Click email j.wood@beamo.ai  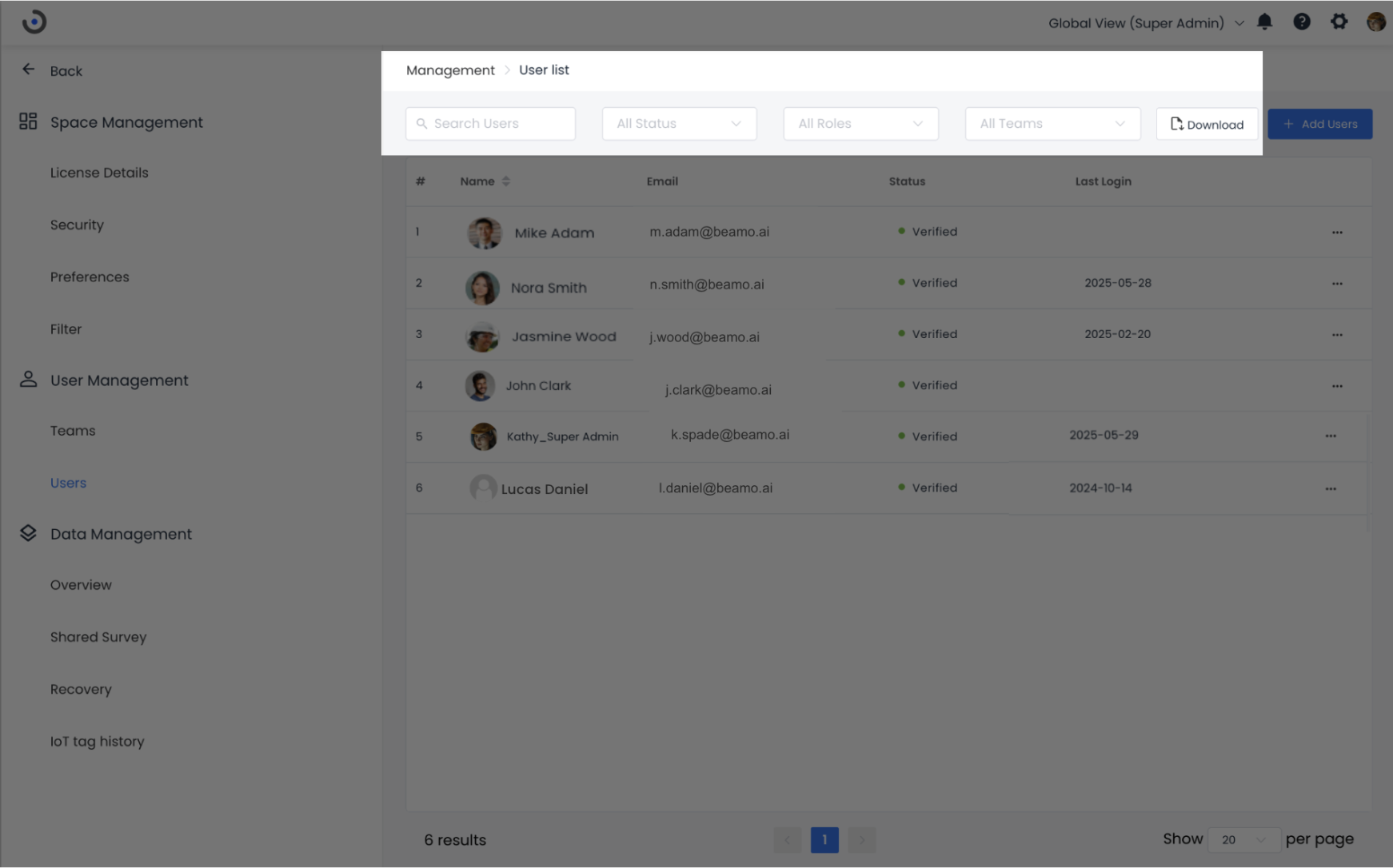click(704, 337)
